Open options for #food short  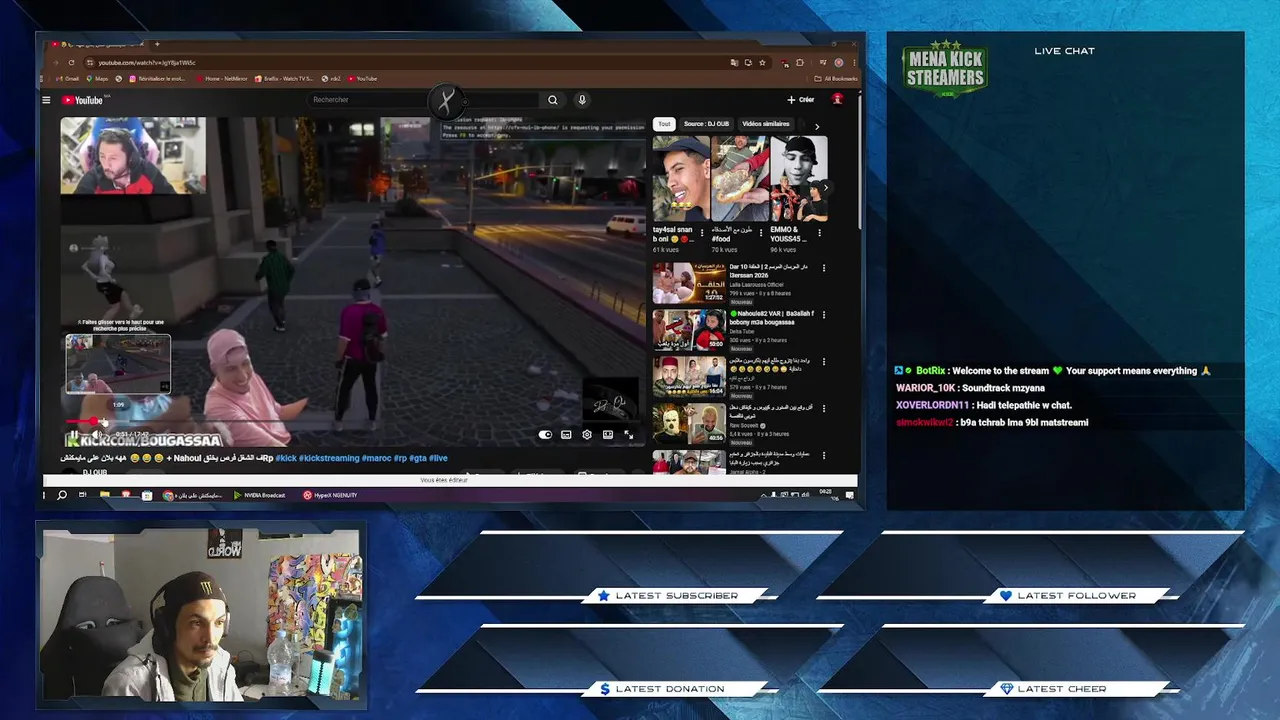[761, 233]
